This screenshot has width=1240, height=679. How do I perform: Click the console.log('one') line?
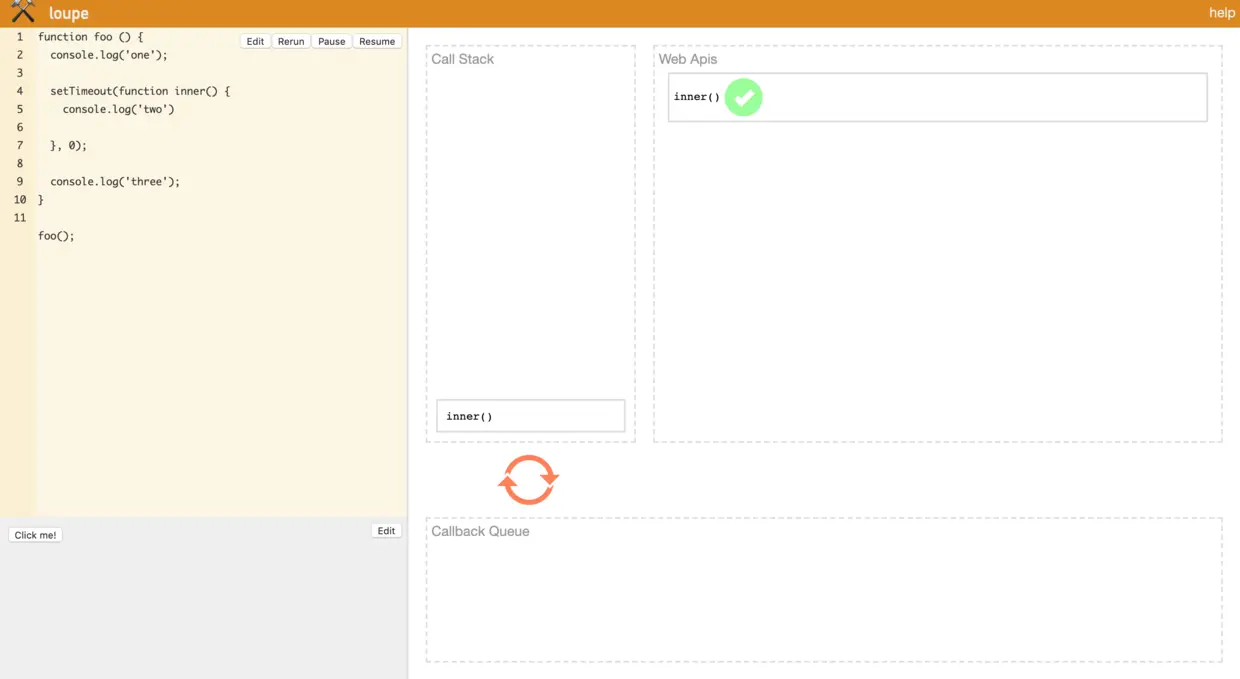pyautogui.click(x=109, y=55)
